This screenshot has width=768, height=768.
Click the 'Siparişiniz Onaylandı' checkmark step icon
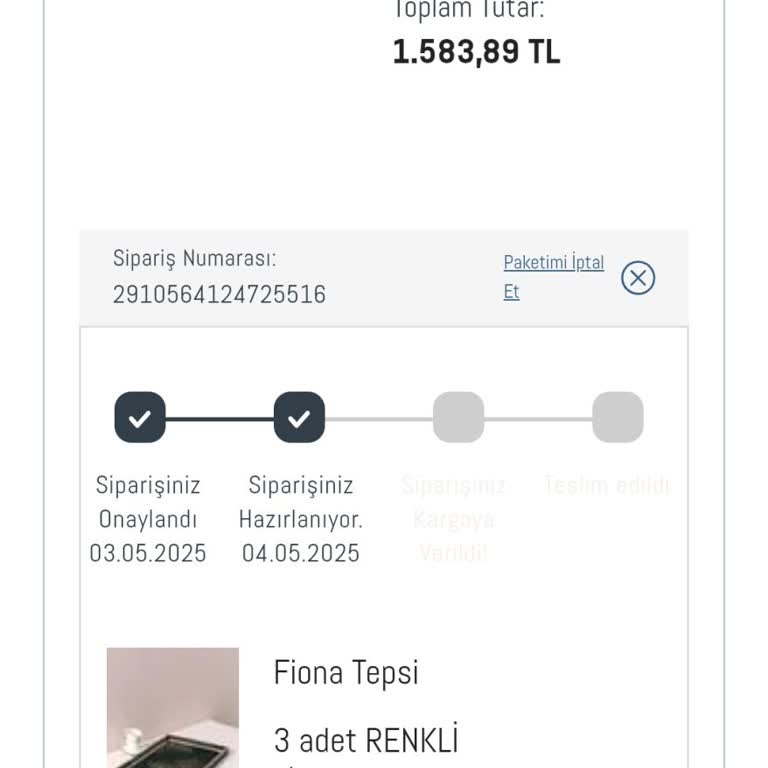(x=140, y=418)
